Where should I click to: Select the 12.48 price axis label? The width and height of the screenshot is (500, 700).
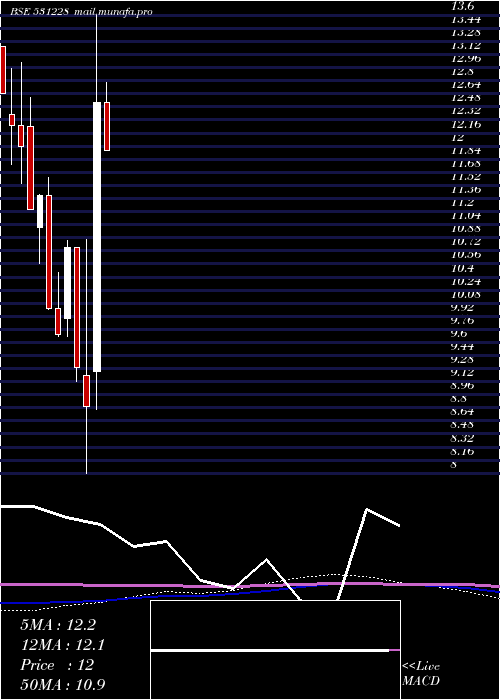pos(465,97)
